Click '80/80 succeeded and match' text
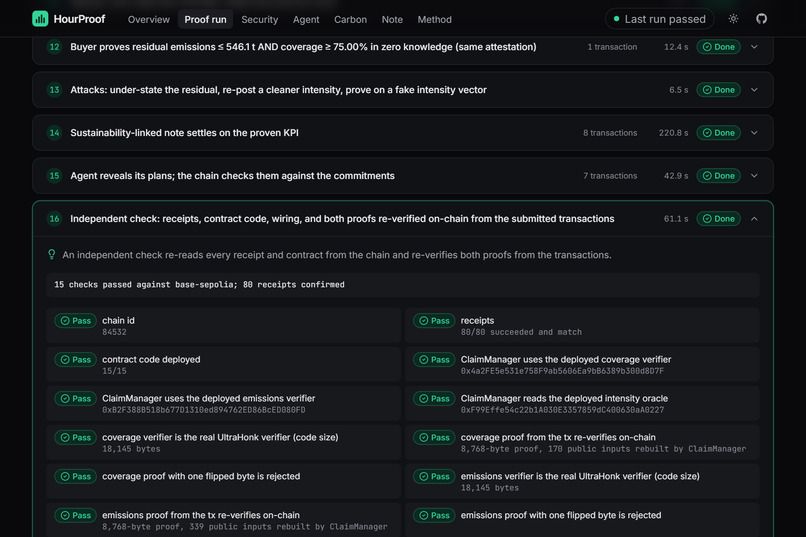Screen dimensions: 806x537 click(x=521, y=332)
